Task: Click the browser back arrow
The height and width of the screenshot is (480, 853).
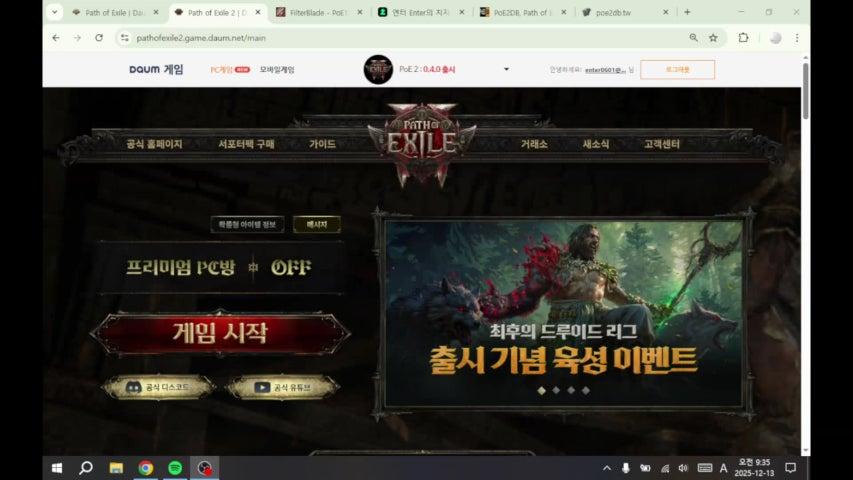Action: pos(56,38)
